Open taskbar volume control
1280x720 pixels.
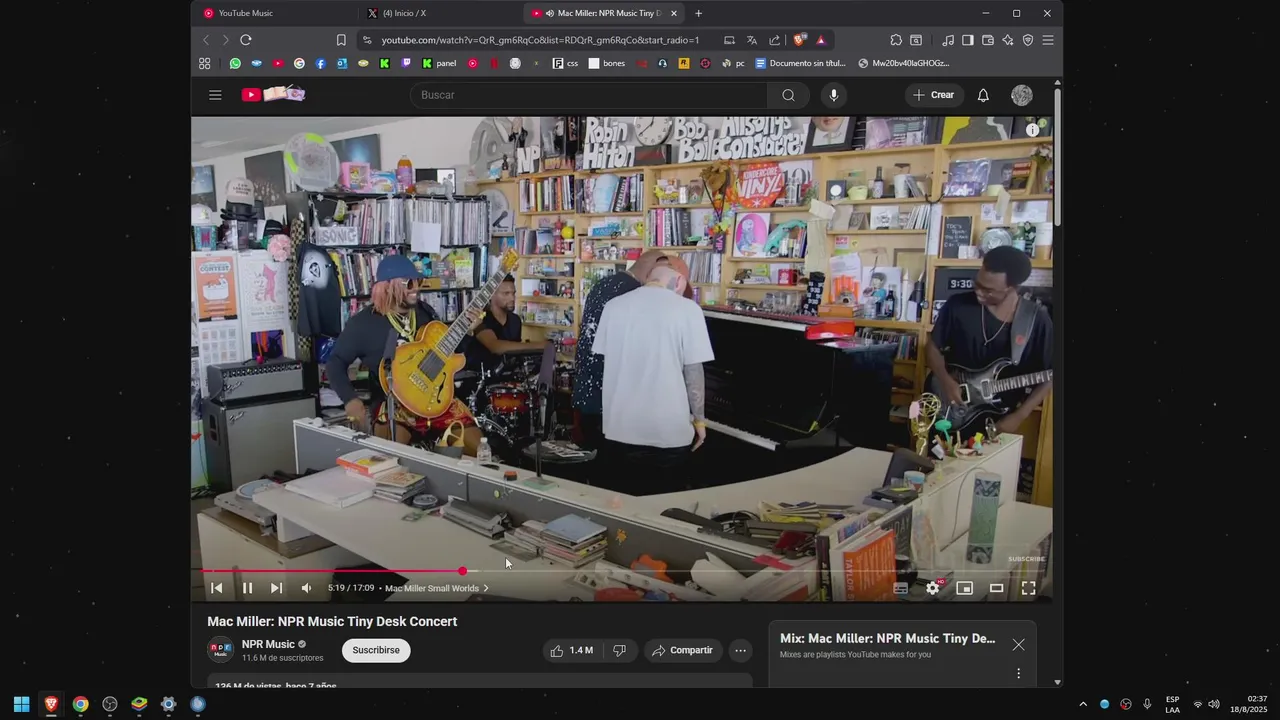point(1214,704)
